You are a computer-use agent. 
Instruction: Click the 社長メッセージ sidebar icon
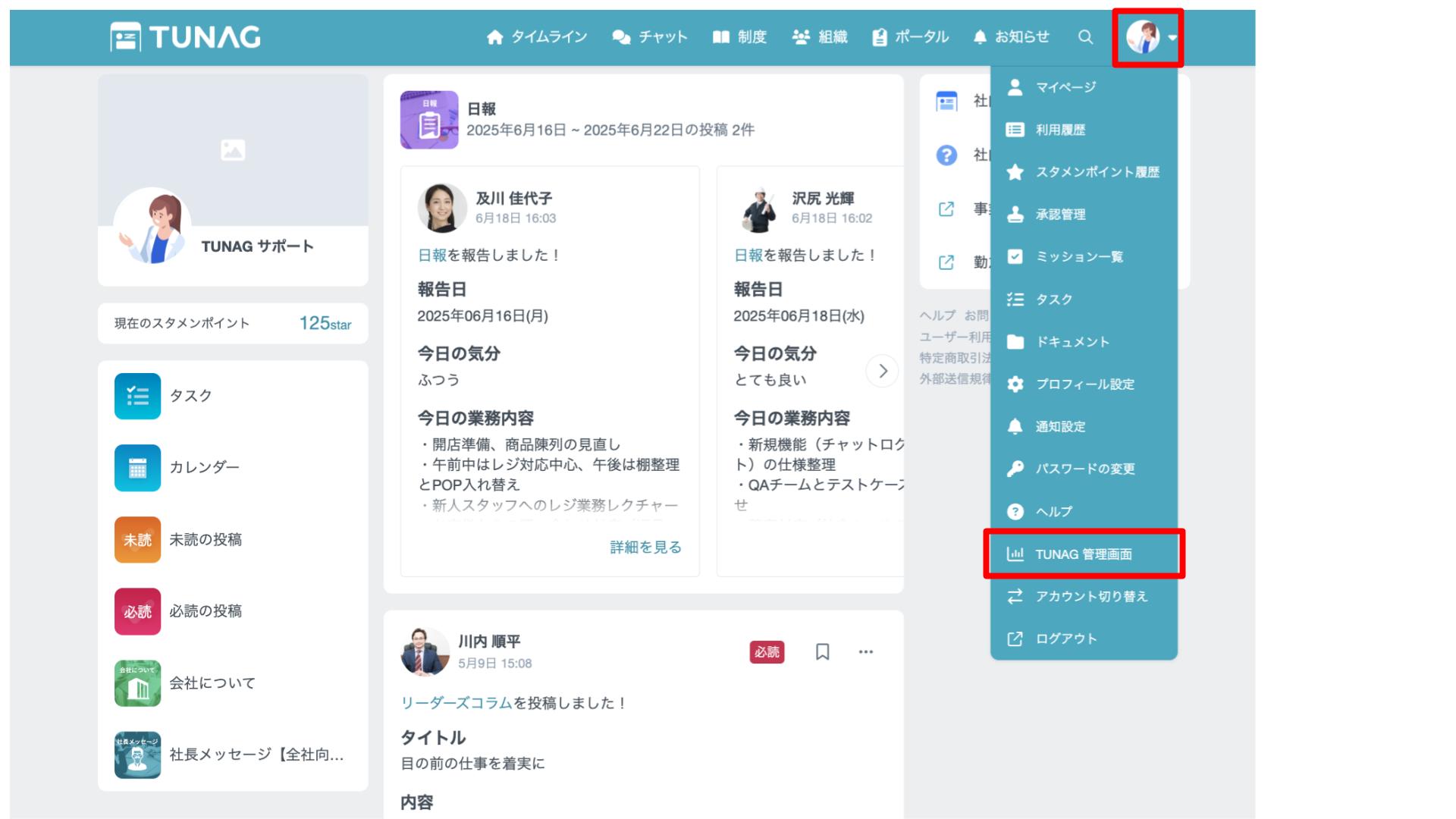tap(137, 755)
